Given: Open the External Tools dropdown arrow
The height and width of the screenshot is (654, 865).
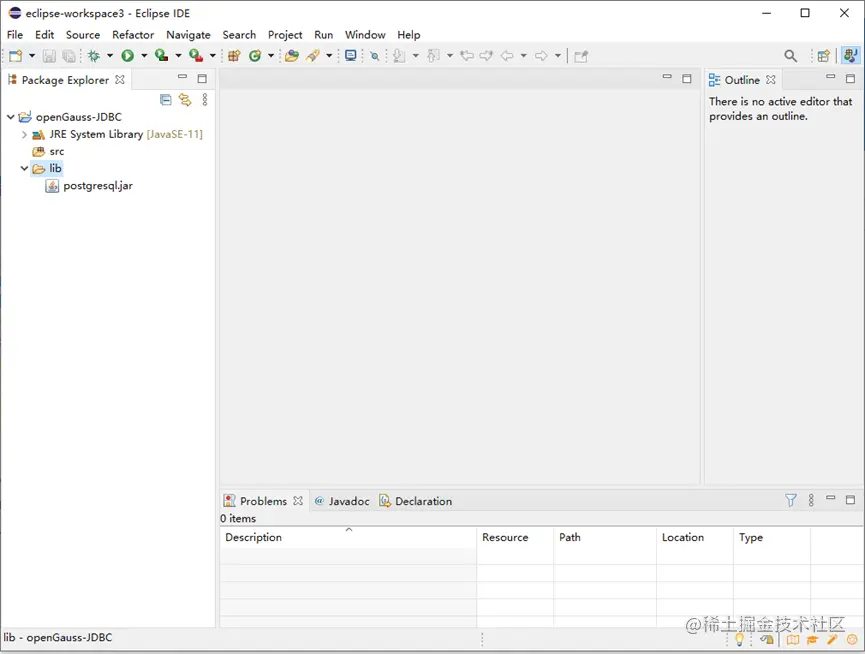Looking at the screenshot, I should [x=212, y=56].
